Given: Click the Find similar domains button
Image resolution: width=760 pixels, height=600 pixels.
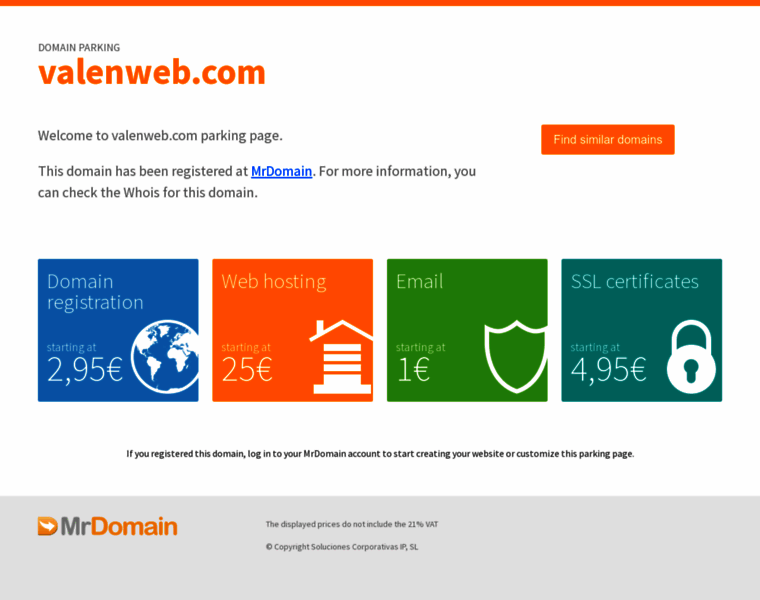Looking at the screenshot, I should click(x=607, y=140).
